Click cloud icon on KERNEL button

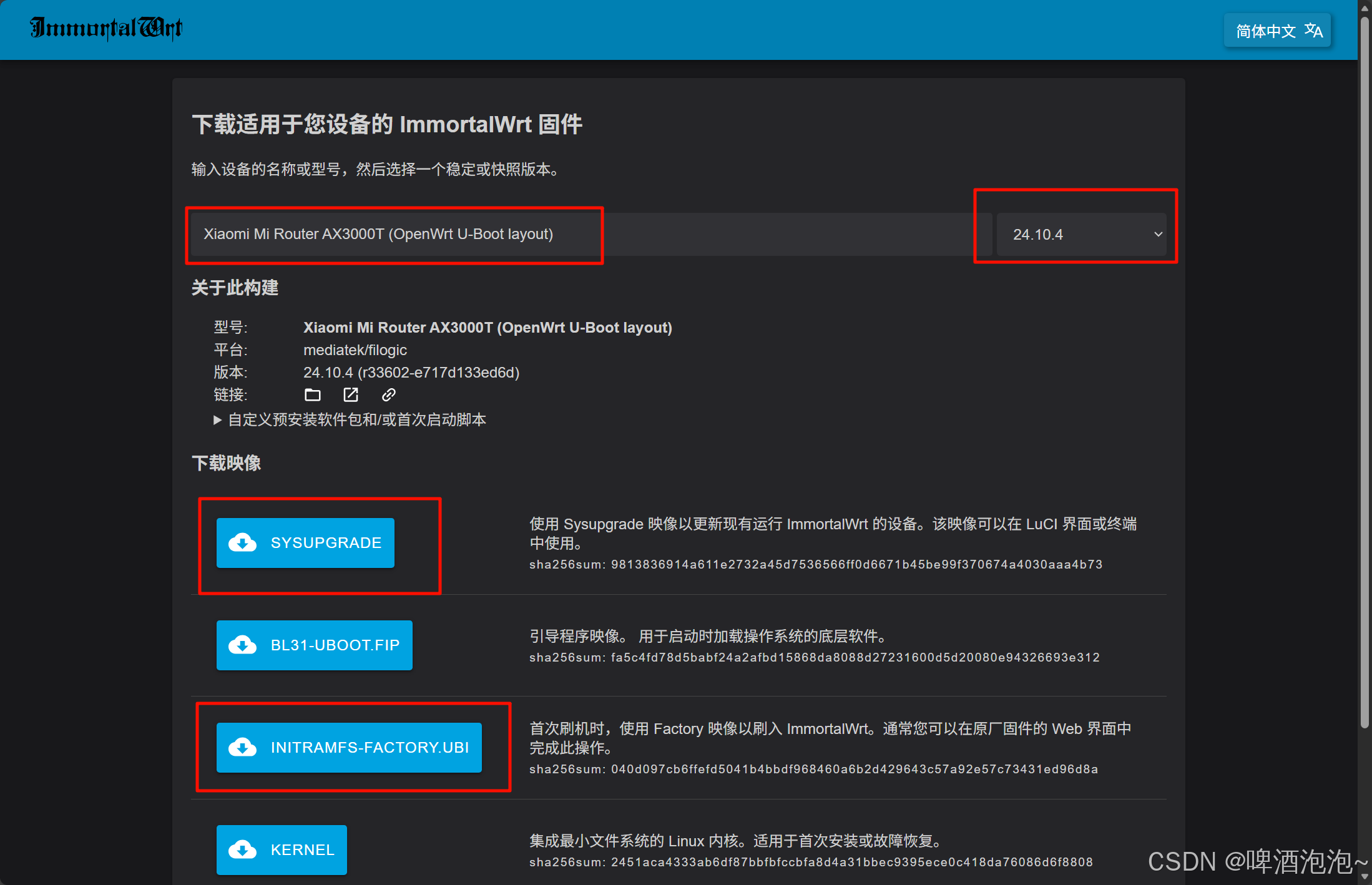(242, 849)
